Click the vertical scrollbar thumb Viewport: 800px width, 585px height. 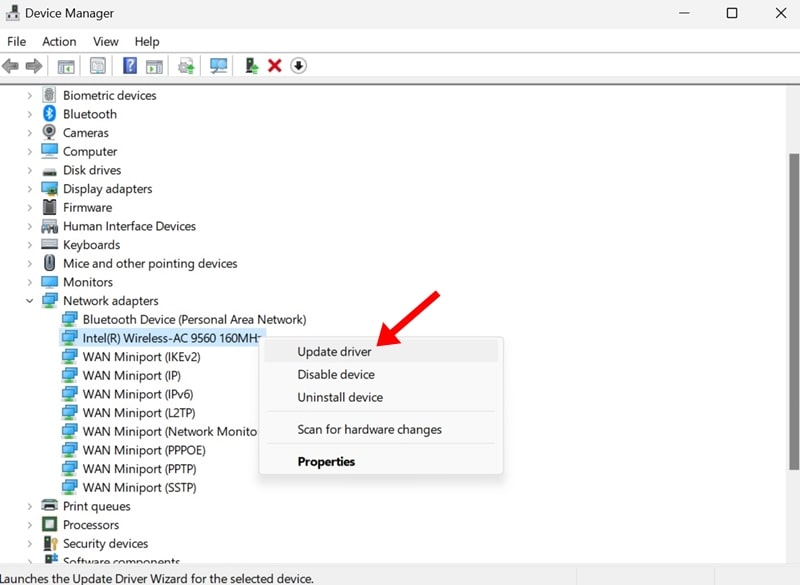794,311
